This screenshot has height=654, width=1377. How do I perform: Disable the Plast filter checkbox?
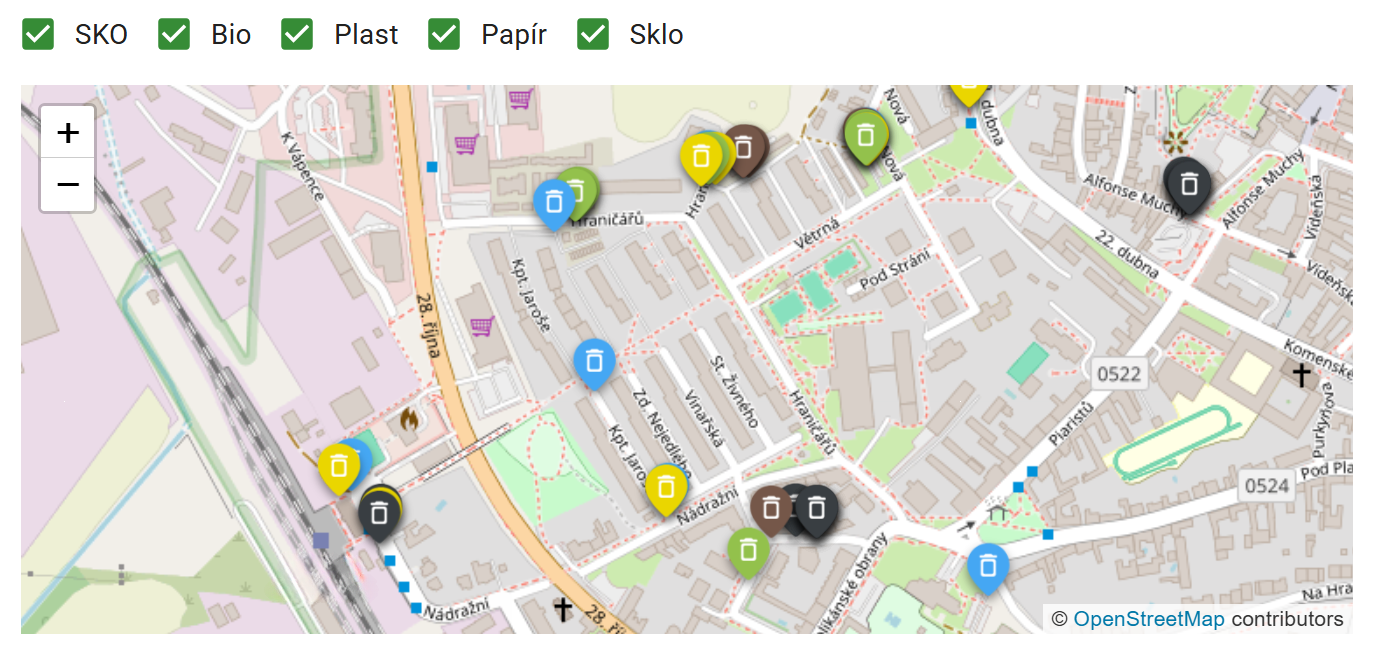[x=297, y=34]
